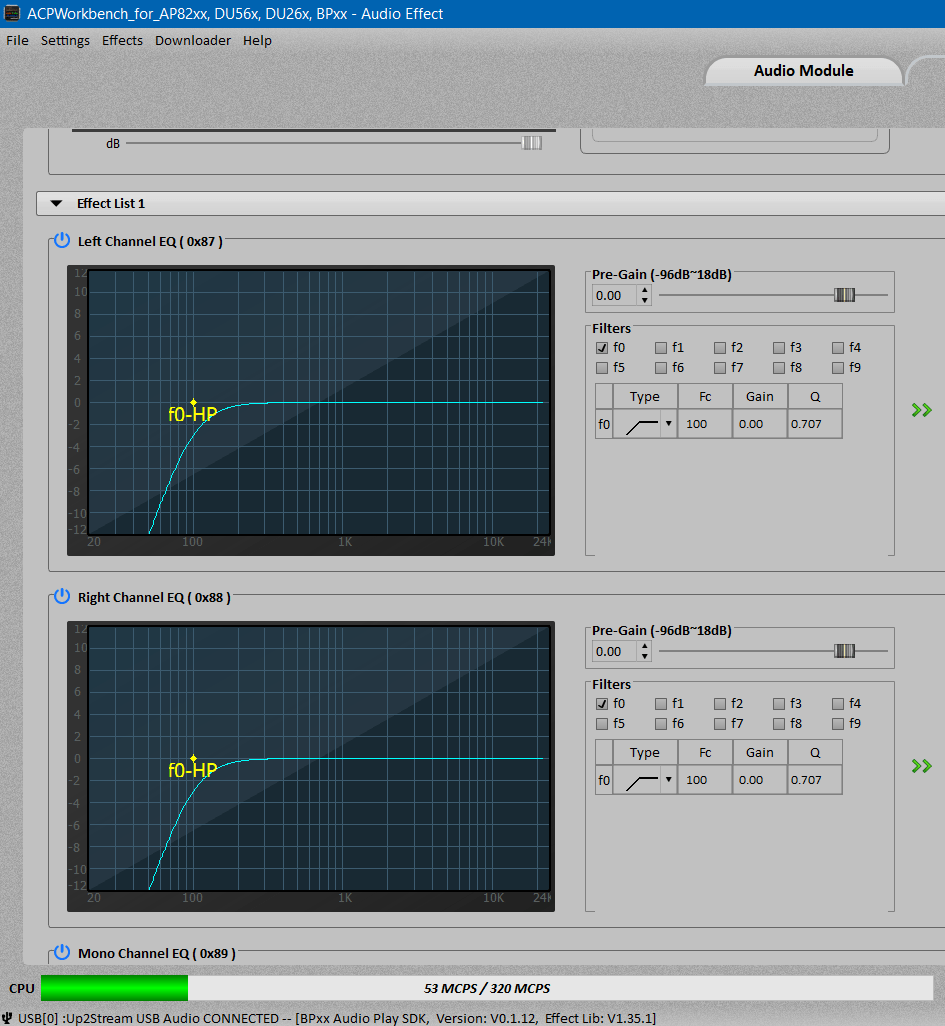Click green double-arrow in Left Channel EQ
This screenshot has height=1026, width=945.
point(921,410)
